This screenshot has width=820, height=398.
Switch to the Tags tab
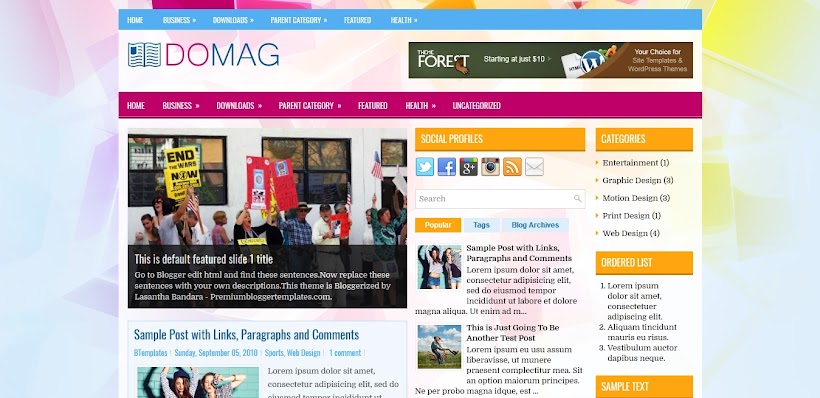pos(482,225)
